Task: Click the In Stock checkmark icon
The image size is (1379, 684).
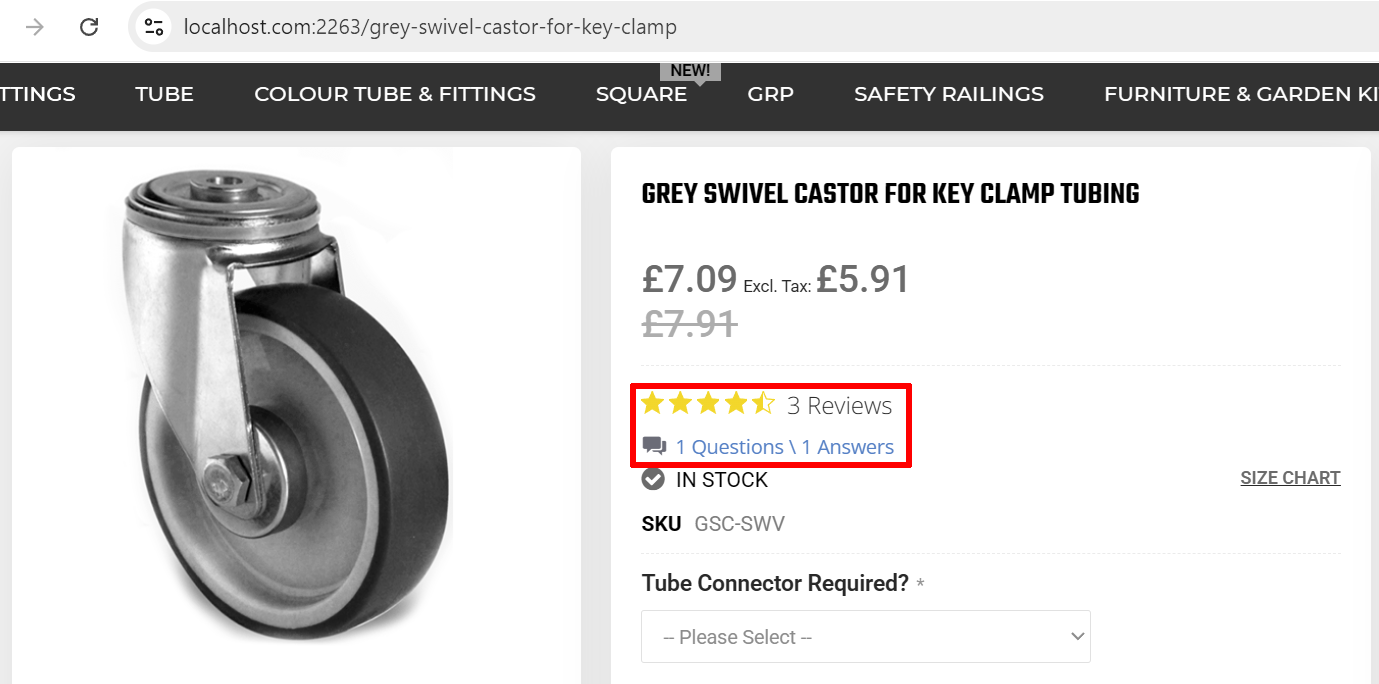Action: coord(653,479)
